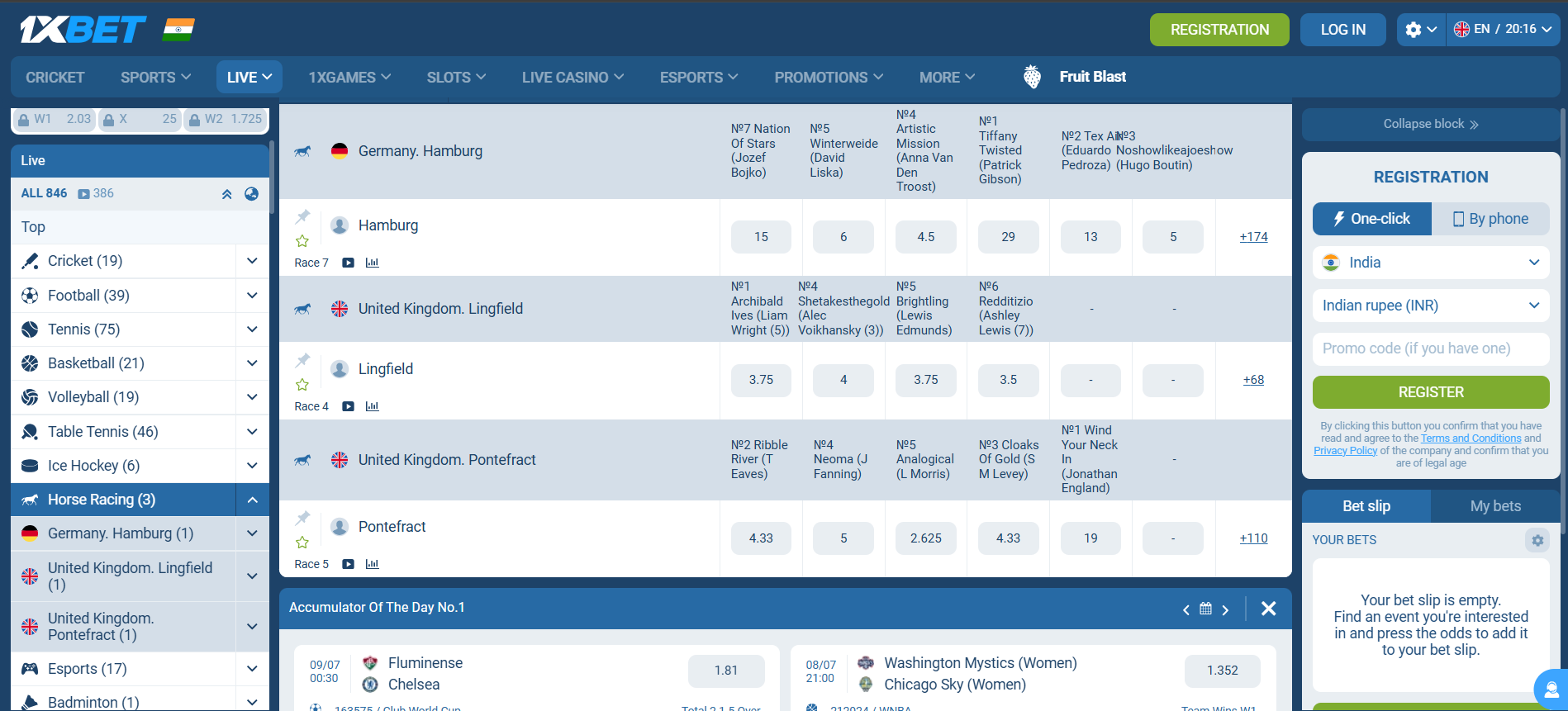Open 1XGAMES menu
The width and height of the screenshot is (1568, 711).
[x=349, y=78]
